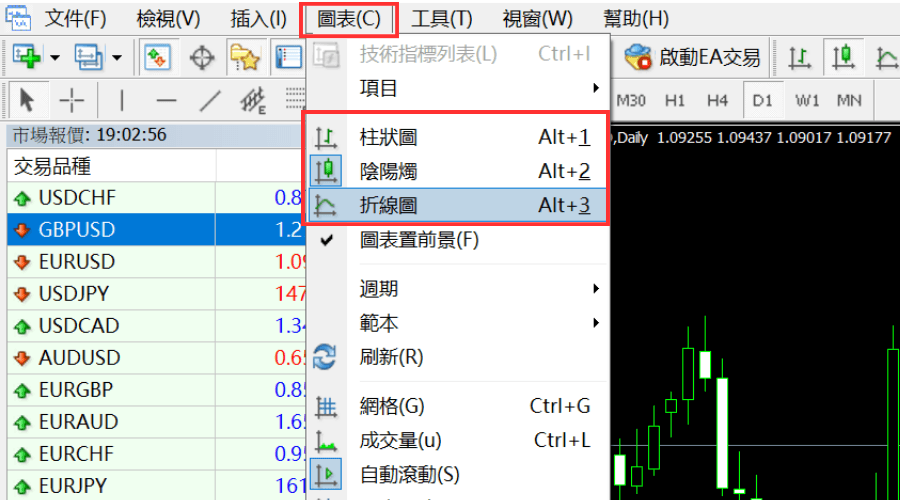This screenshot has width=900, height=500.
Task: Toggle 自動滾動(S) auto scroll option
Action: pyautogui.click(x=409, y=473)
